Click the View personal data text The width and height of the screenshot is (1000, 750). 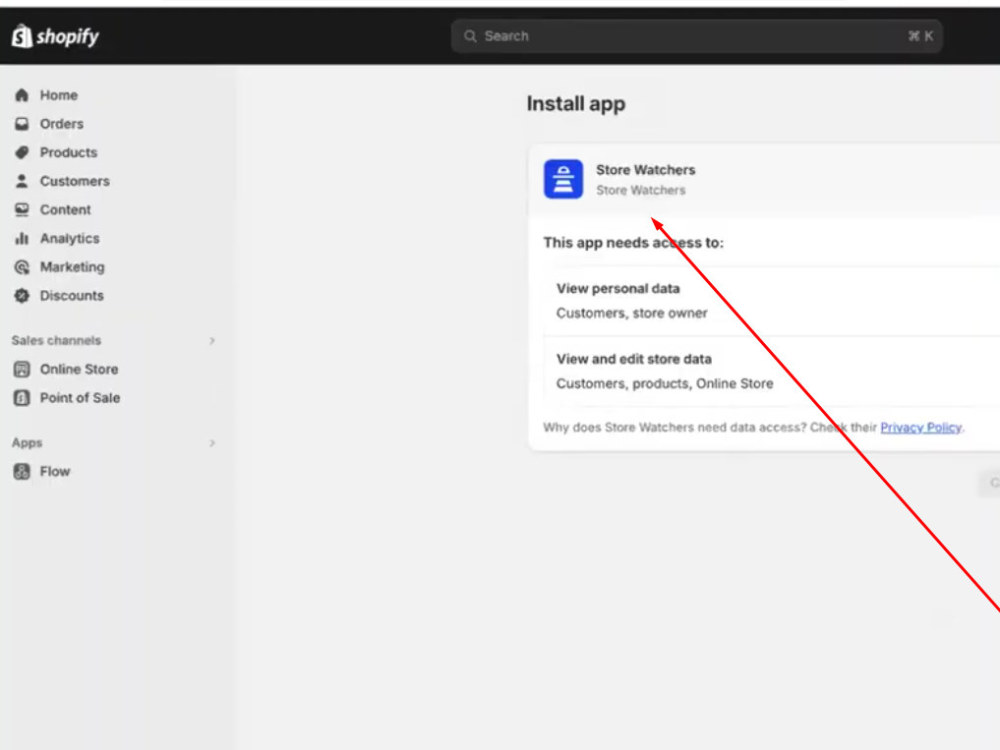[x=618, y=288]
